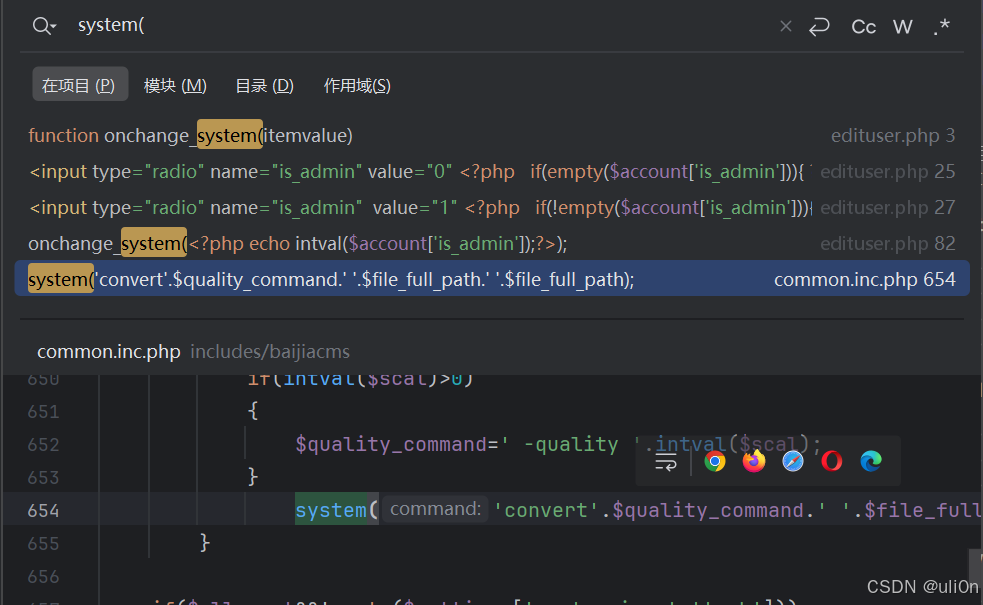Click the system( call on line 654
Image resolution: width=983 pixels, height=605 pixels.
pyautogui.click(x=337, y=510)
